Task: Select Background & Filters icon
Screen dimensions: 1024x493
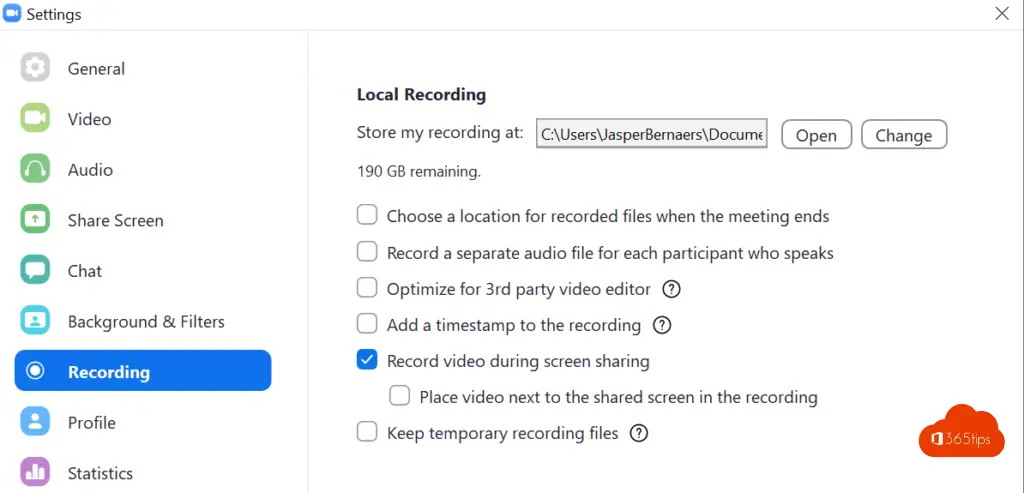Action: click(x=35, y=321)
